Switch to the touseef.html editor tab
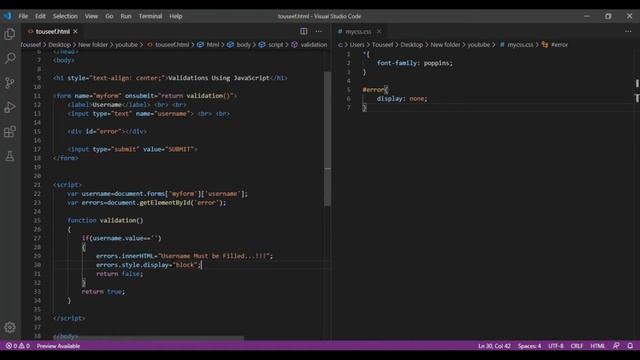Screen dimensions: 640x360 click(53, 31)
